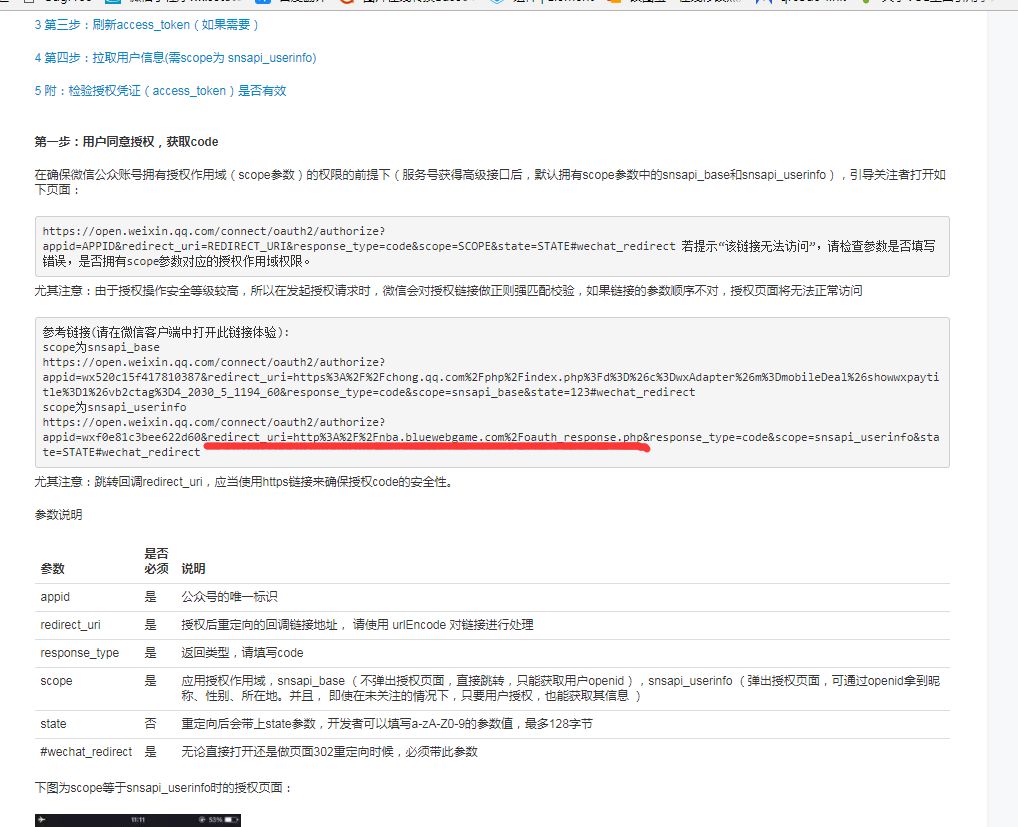
Task: Click the phone screenshot thumbnail at the bottom
Action: click(x=138, y=821)
